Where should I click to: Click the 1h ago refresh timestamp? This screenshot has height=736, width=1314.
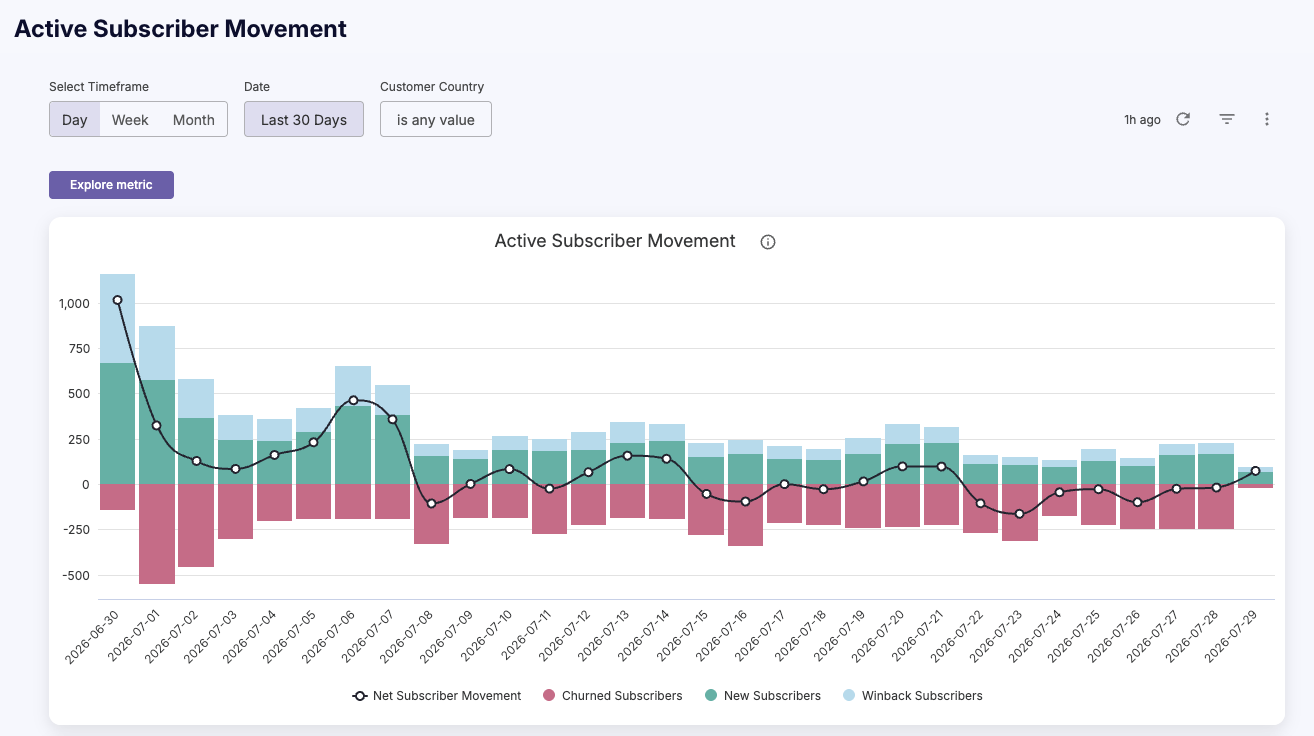tap(1142, 120)
